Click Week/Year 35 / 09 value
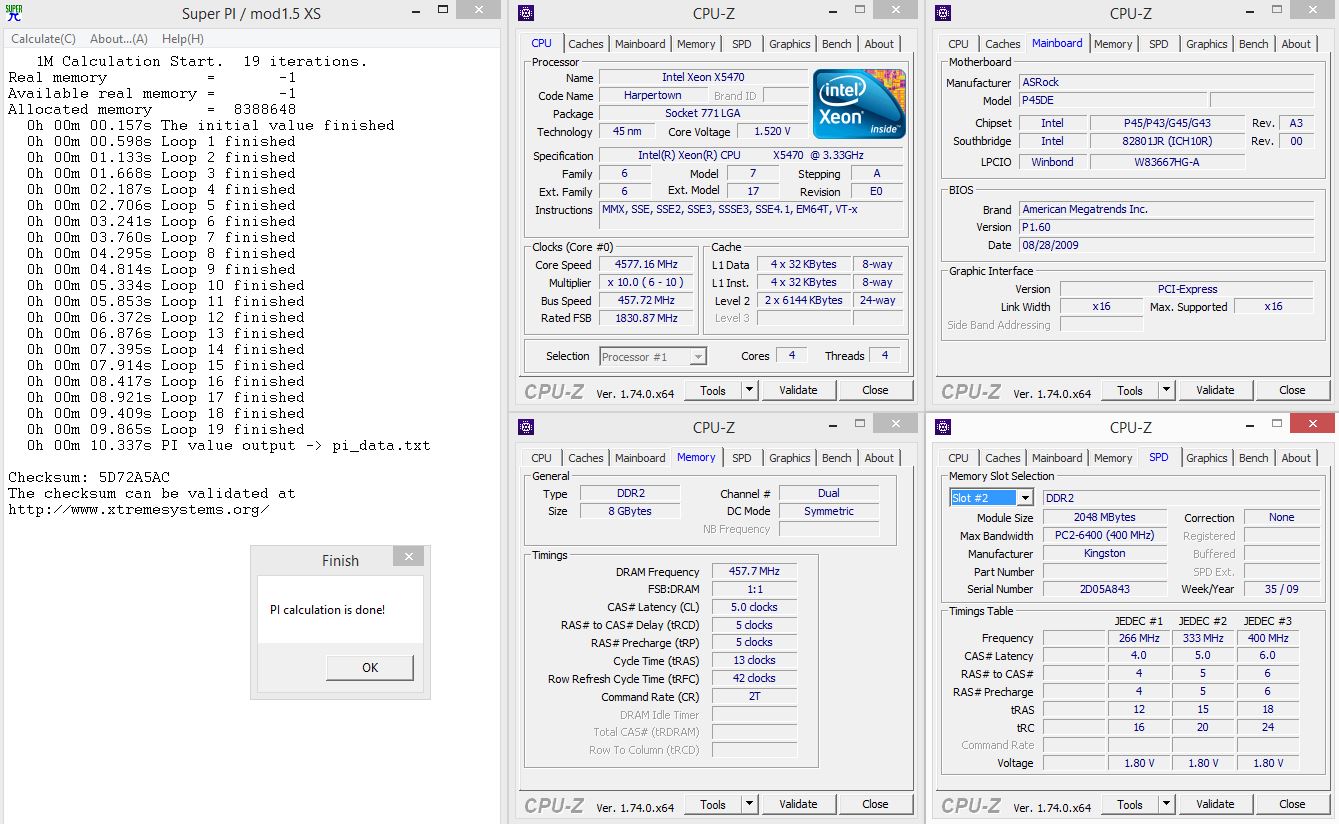The image size is (1339, 824). (1282, 589)
